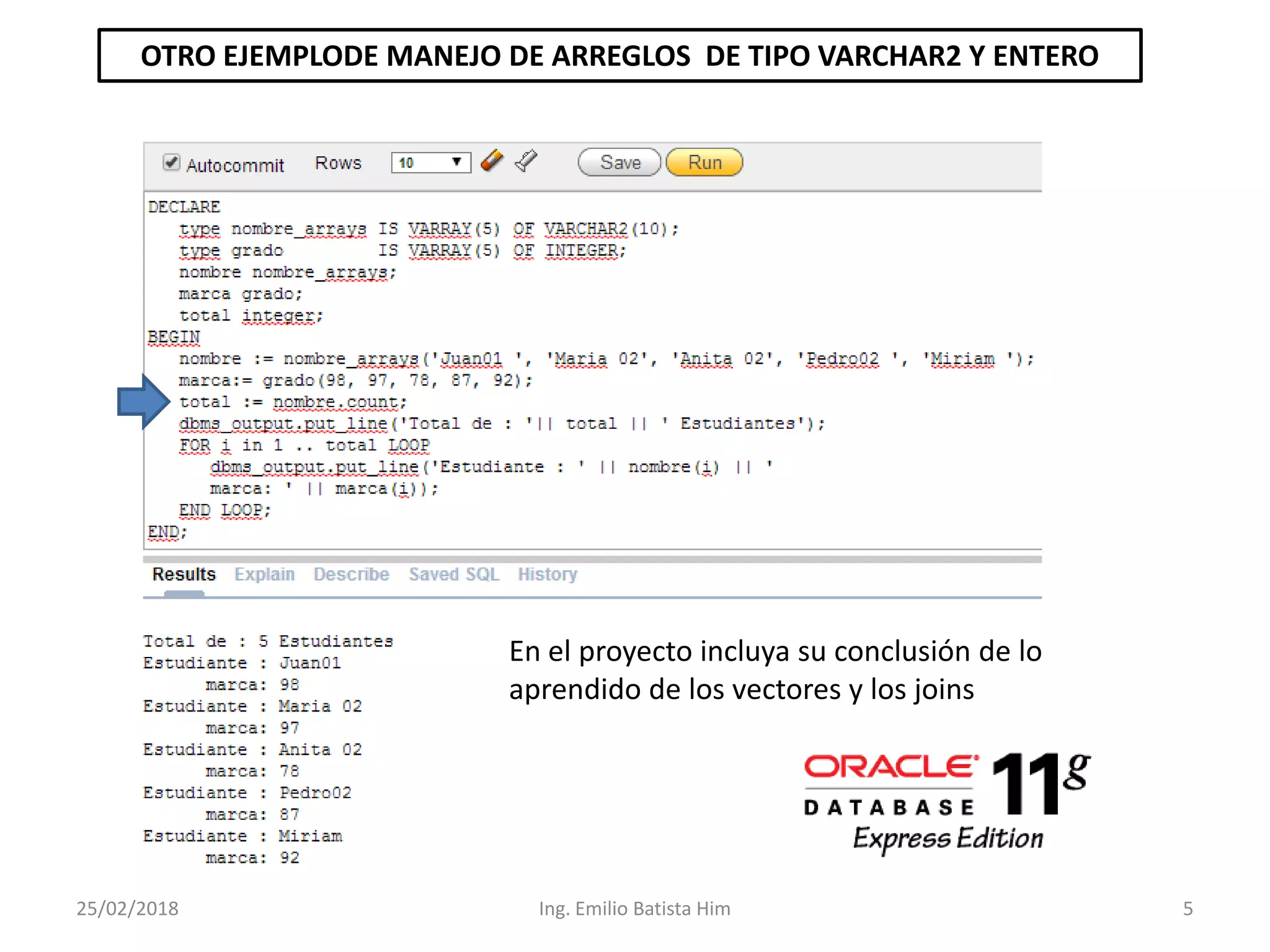Click the DECLARE keyword in the editor
The image size is (1270, 952).
(x=184, y=206)
